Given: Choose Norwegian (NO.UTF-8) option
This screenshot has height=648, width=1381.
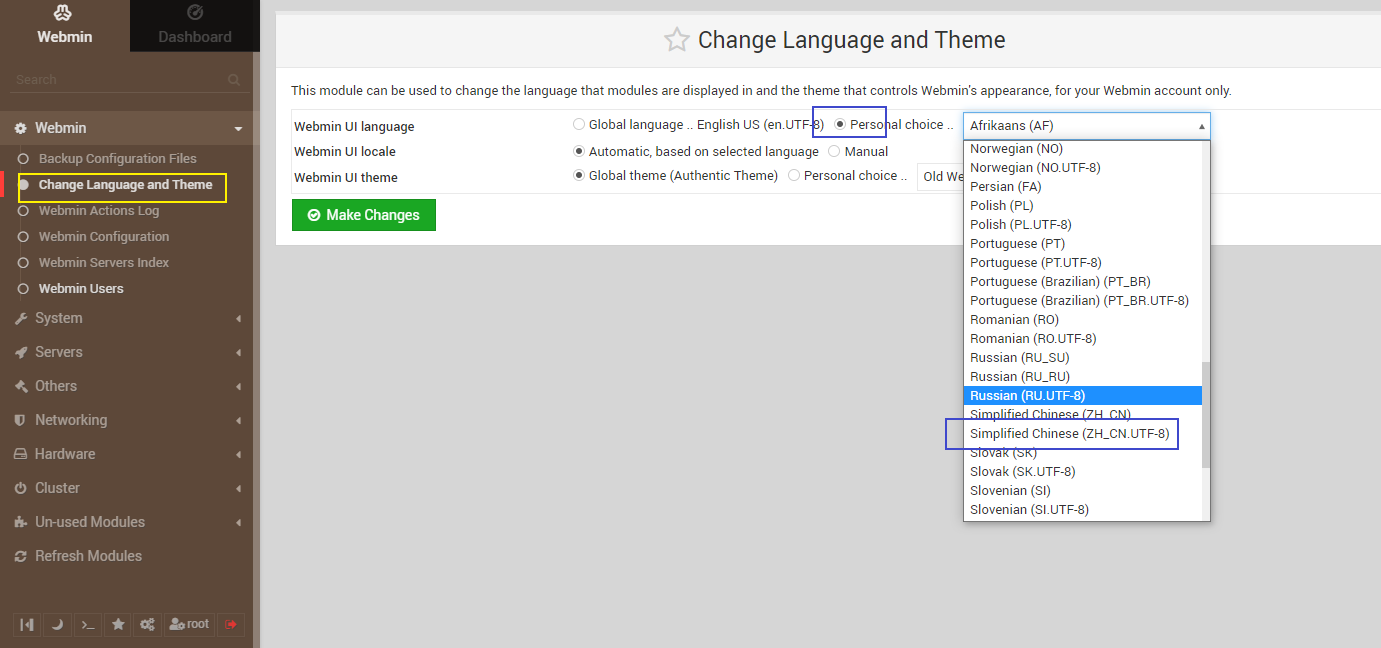Looking at the screenshot, I should point(1083,168).
